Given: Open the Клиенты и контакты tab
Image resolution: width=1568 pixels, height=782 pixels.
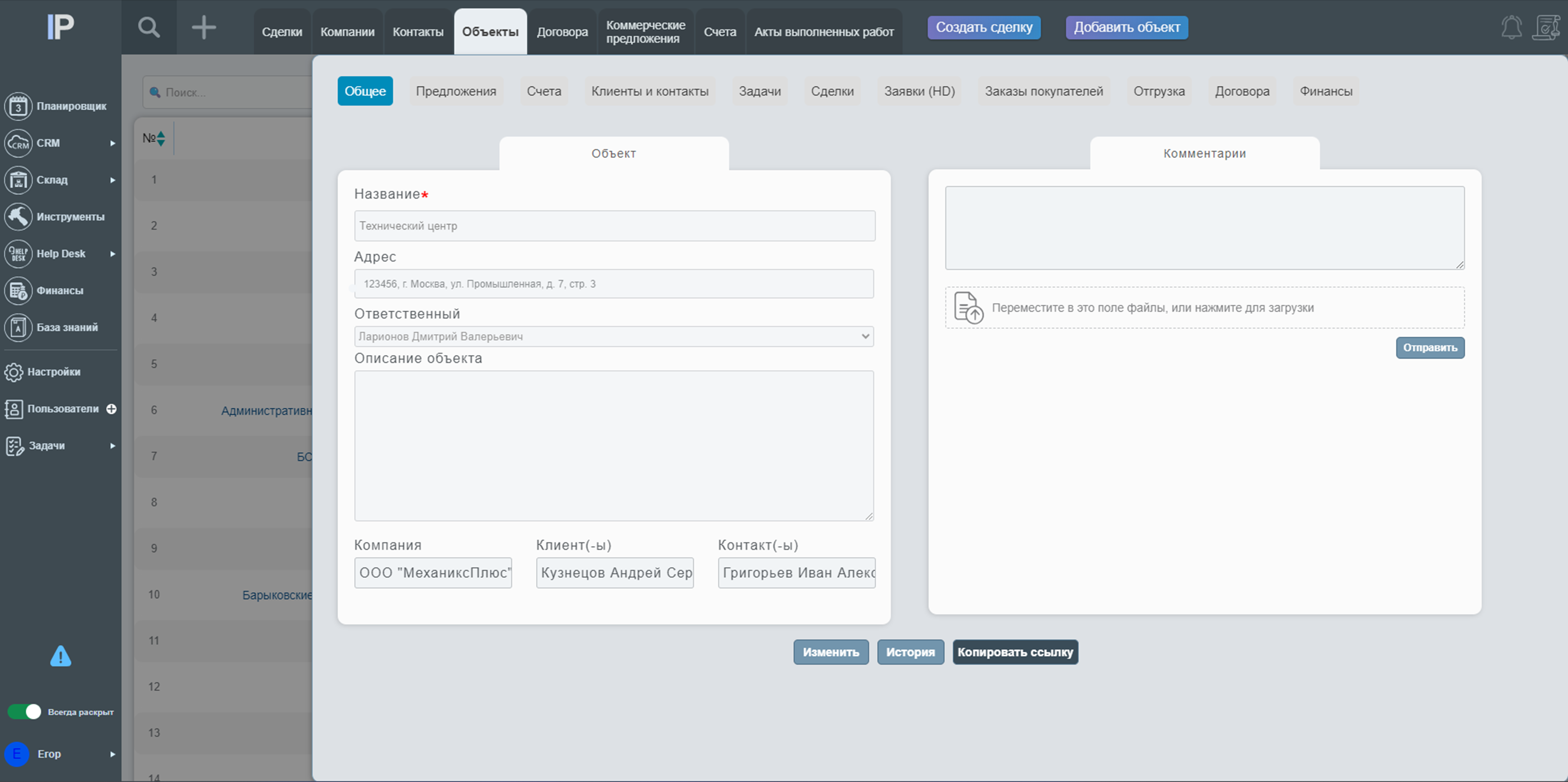Looking at the screenshot, I should click(650, 91).
